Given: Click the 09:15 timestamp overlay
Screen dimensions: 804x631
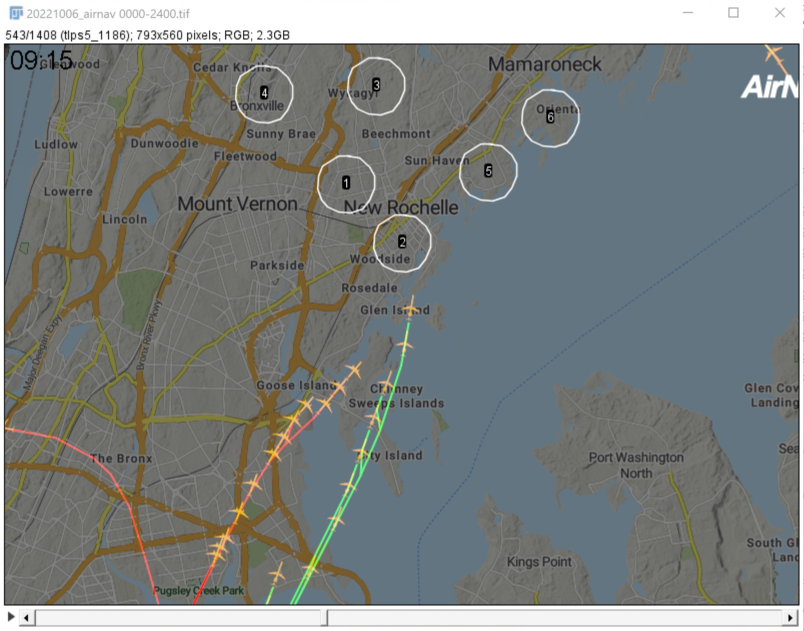Looking at the screenshot, I should pyautogui.click(x=41, y=61).
